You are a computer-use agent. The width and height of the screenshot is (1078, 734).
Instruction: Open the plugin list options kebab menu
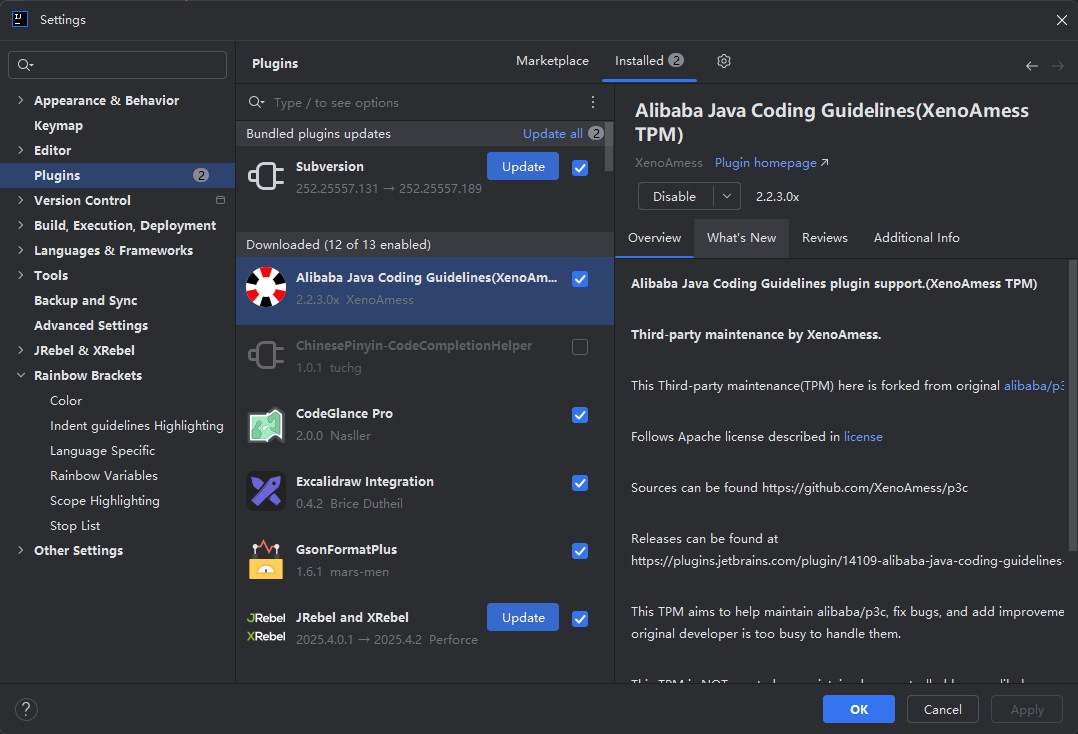(x=593, y=102)
